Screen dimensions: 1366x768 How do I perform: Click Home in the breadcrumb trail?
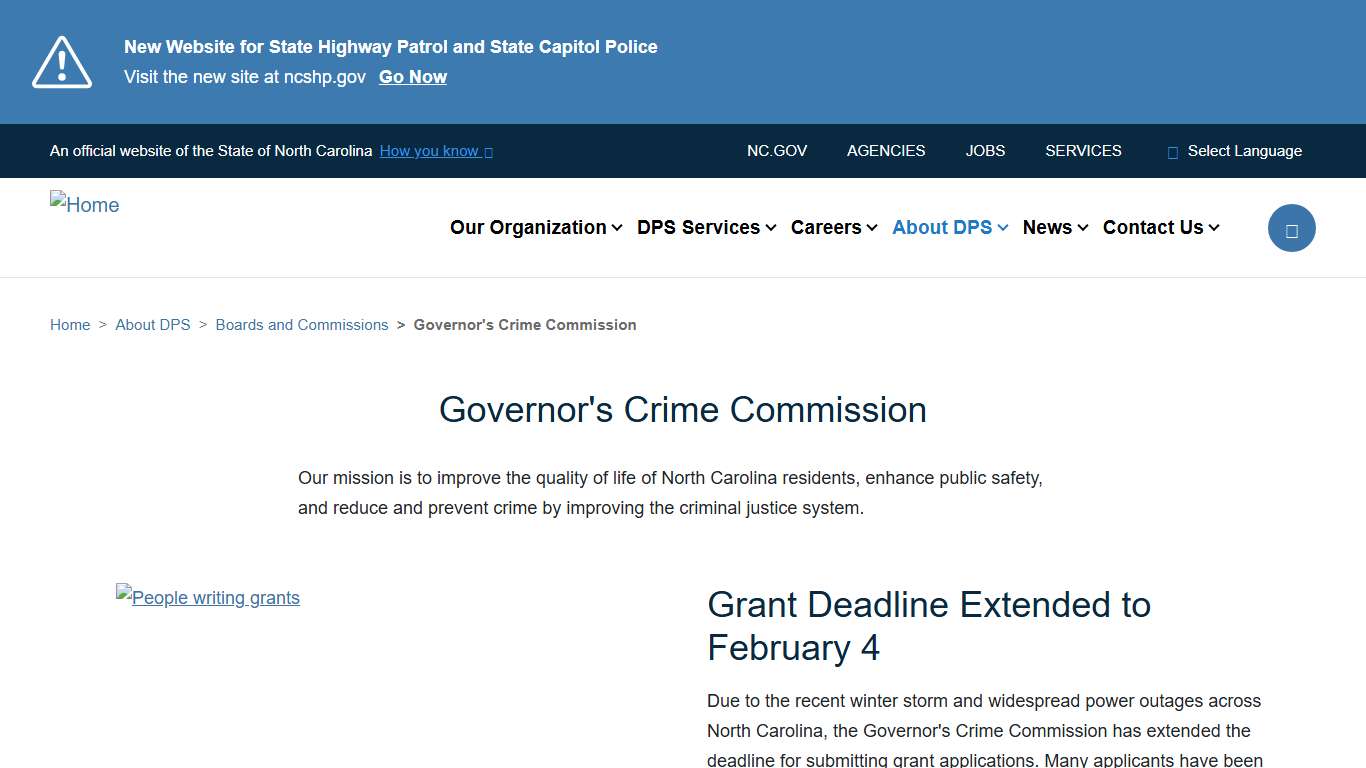tap(70, 324)
